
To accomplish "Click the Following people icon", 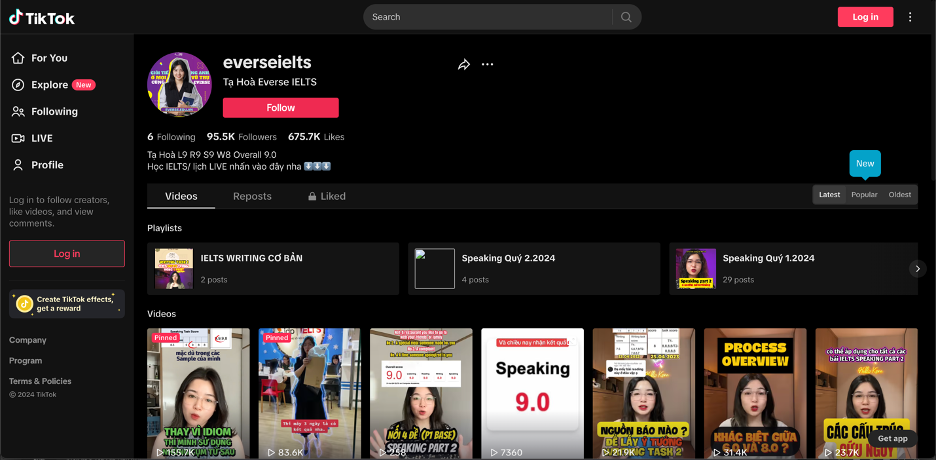I will pyautogui.click(x=19, y=112).
